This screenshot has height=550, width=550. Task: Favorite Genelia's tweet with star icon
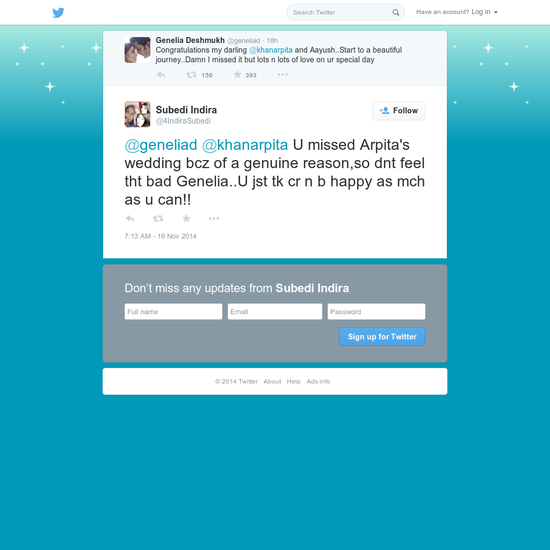pyautogui.click(x=237, y=74)
